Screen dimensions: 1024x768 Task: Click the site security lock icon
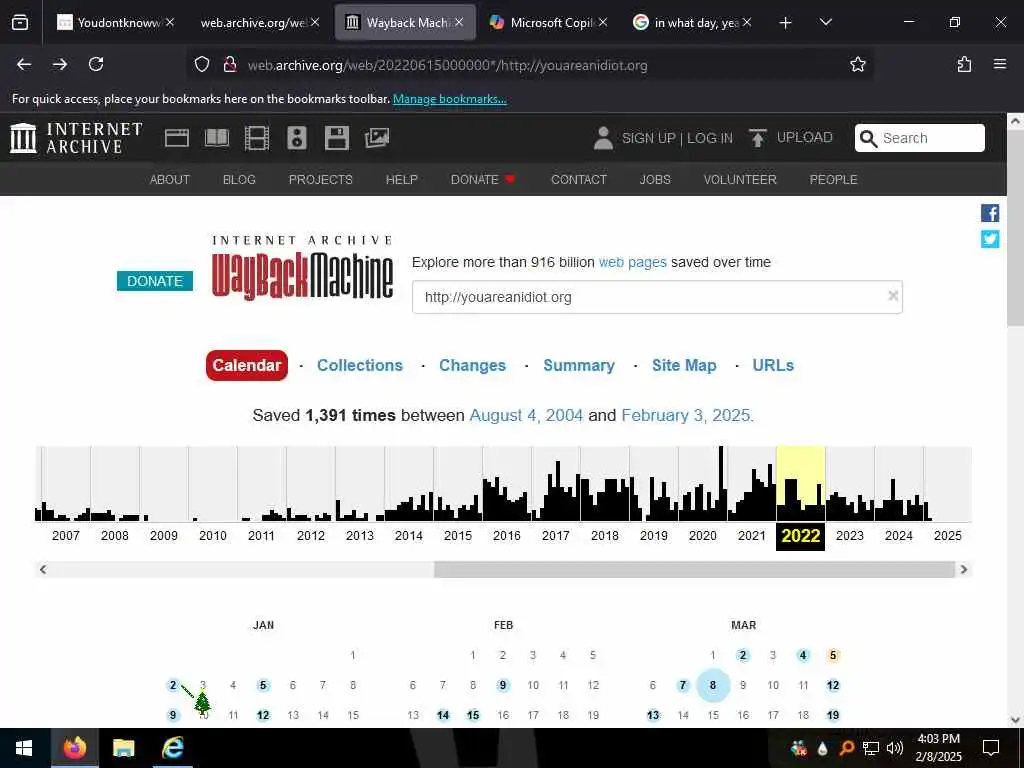tap(229, 64)
